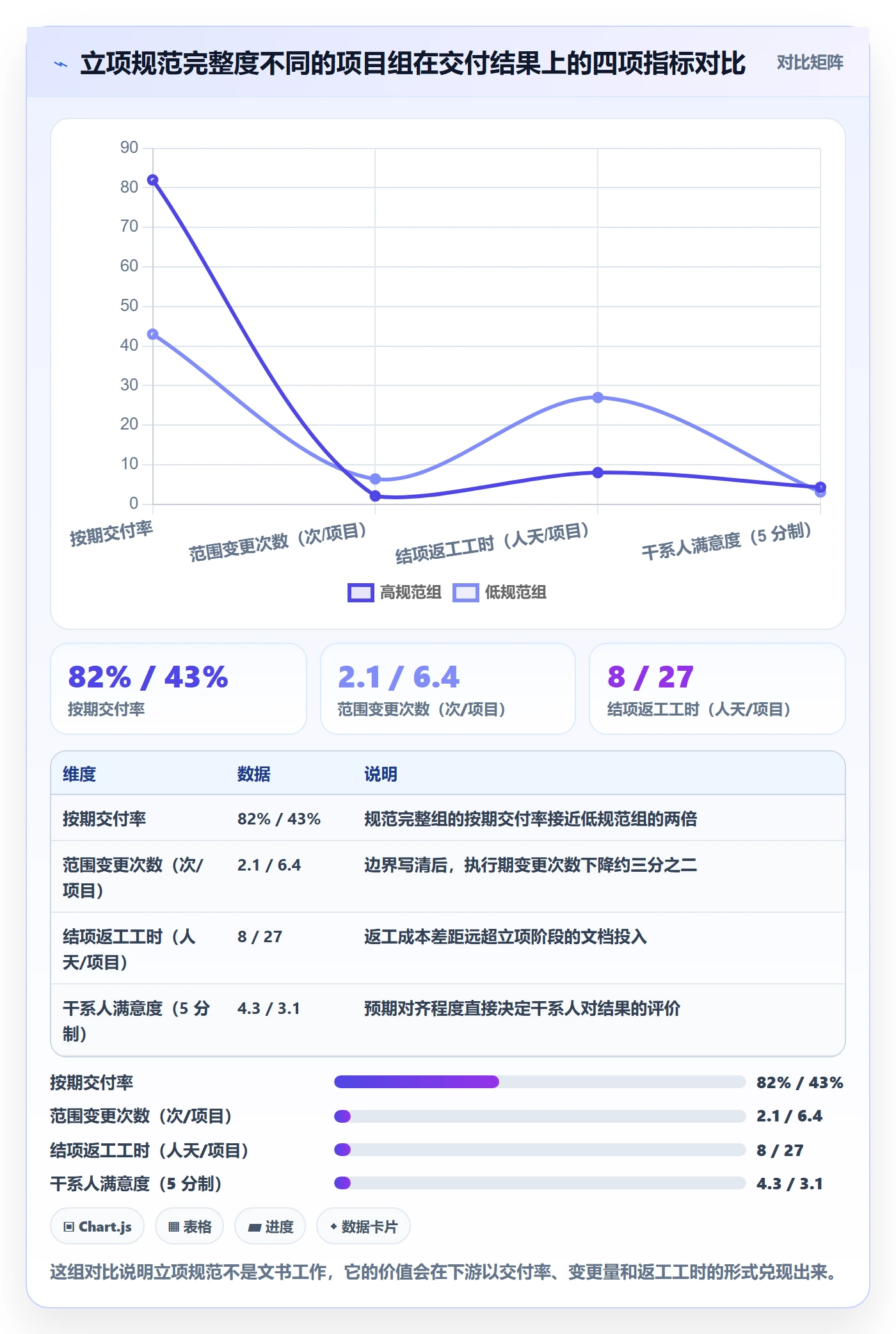Click the x-axis label 干系人满意度（5 分制）

click(x=727, y=542)
